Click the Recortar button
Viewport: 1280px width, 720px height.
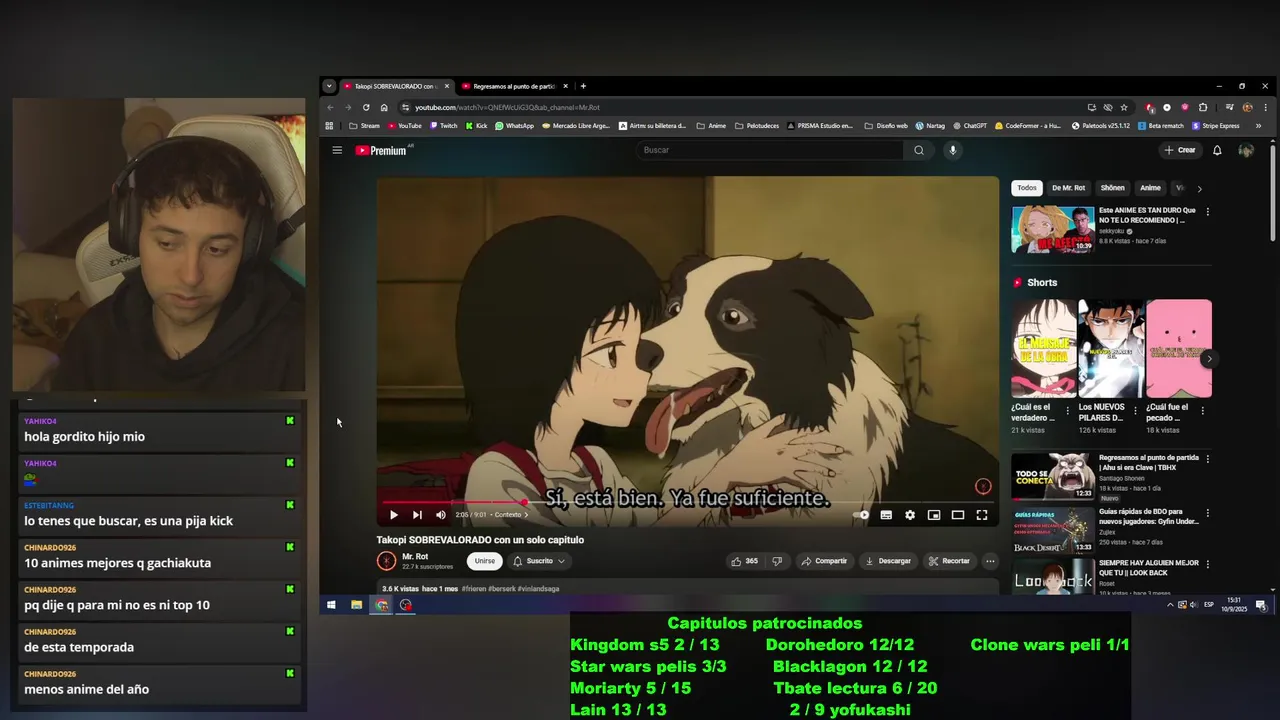[x=949, y=561]
